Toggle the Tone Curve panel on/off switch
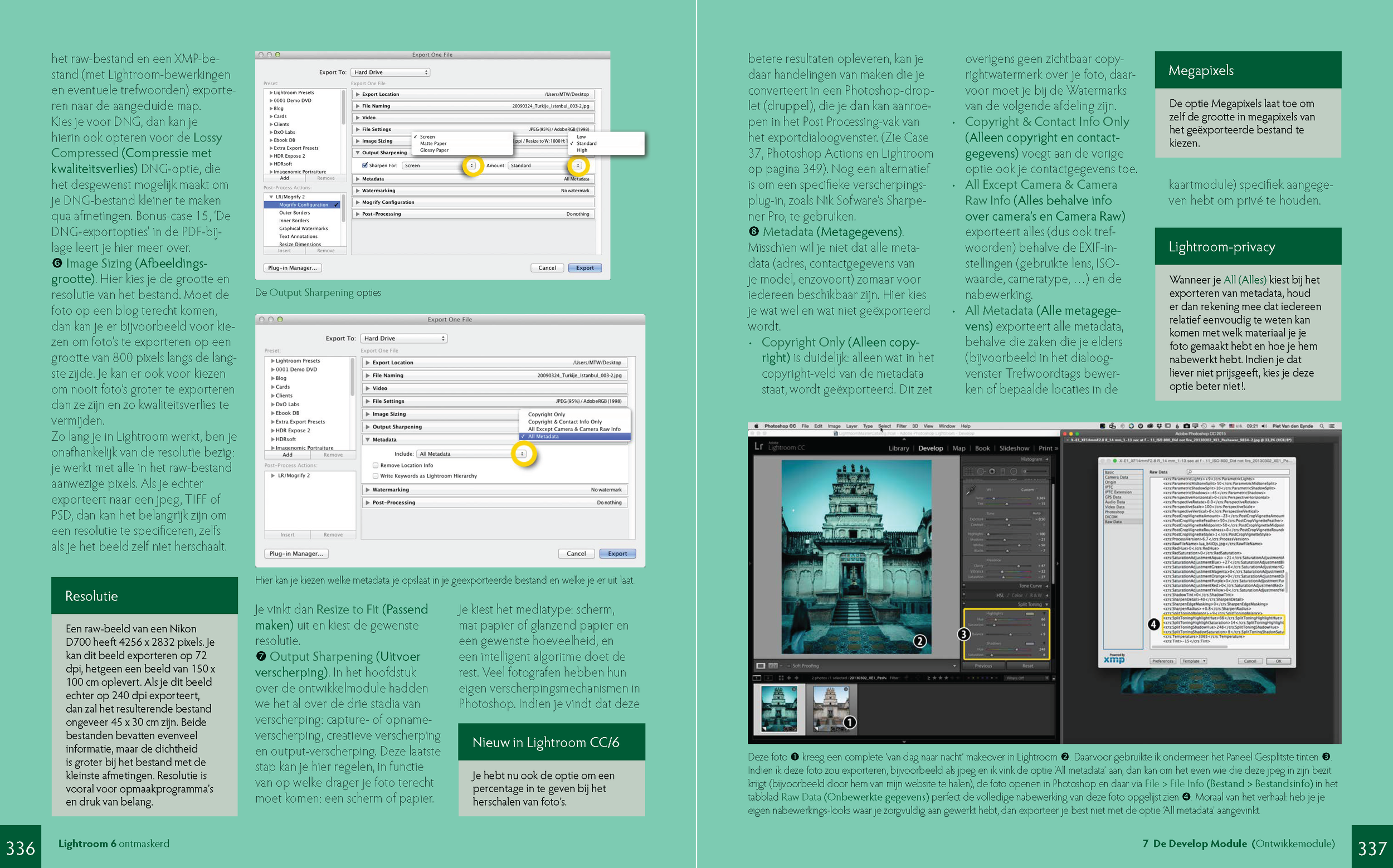 (964, 586)
